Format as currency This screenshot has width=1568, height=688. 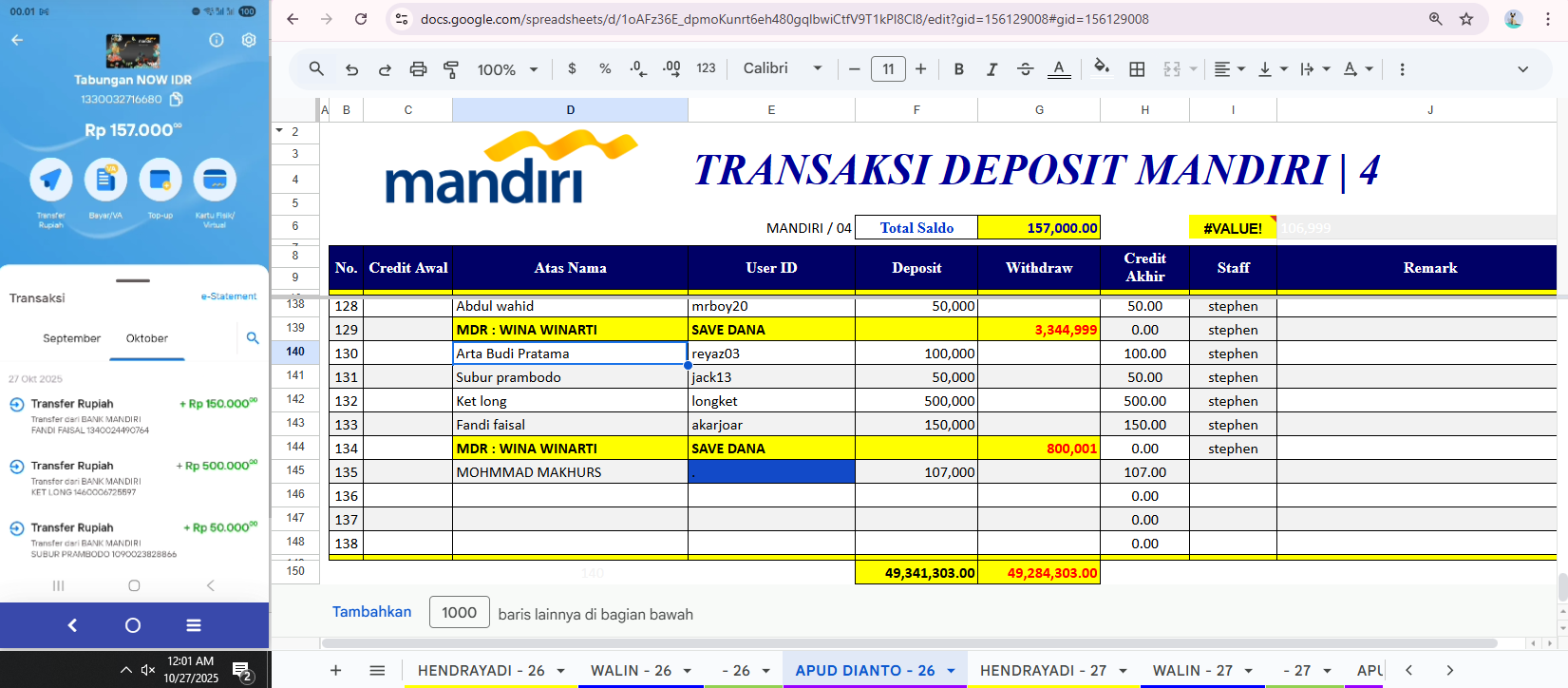[x=572, y=68]
